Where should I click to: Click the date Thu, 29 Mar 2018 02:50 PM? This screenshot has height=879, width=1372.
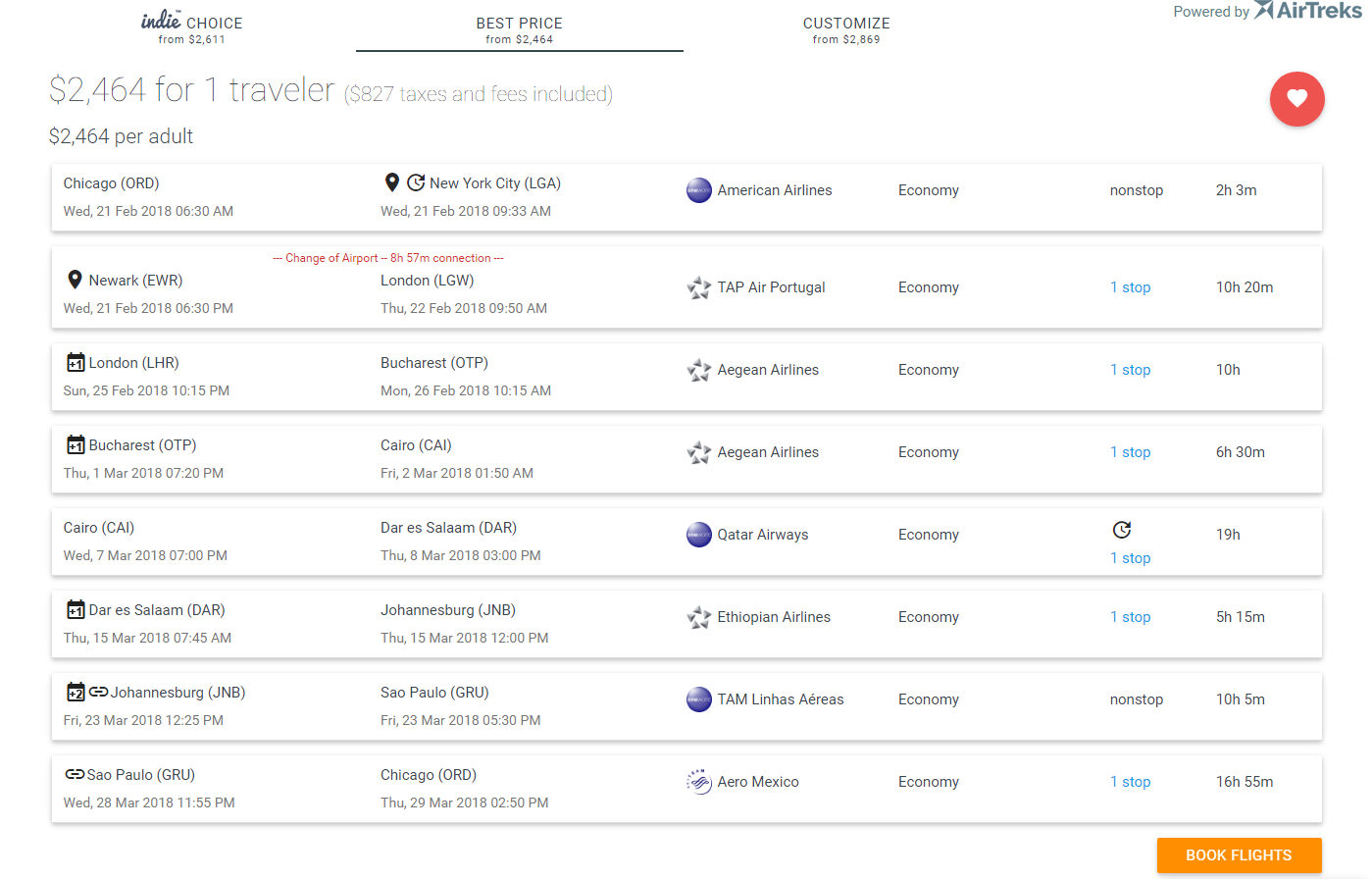(x=464, y=802)
